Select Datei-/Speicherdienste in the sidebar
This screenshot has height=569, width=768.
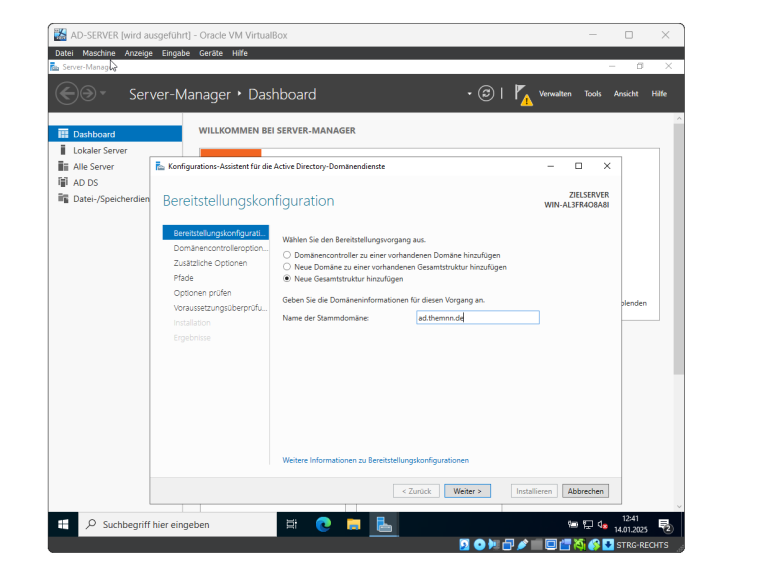point(104,199)
